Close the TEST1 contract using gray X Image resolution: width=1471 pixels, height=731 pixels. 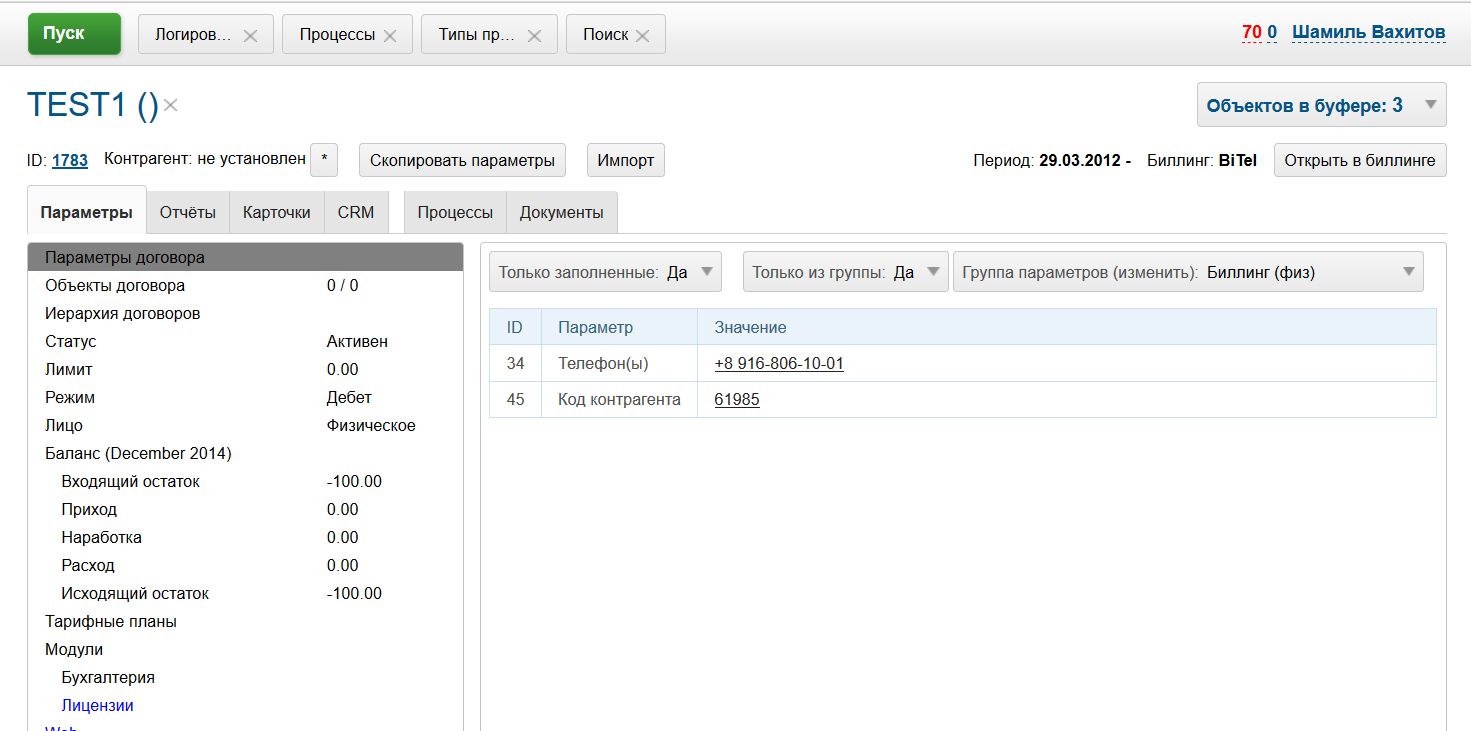pos(171,105)
